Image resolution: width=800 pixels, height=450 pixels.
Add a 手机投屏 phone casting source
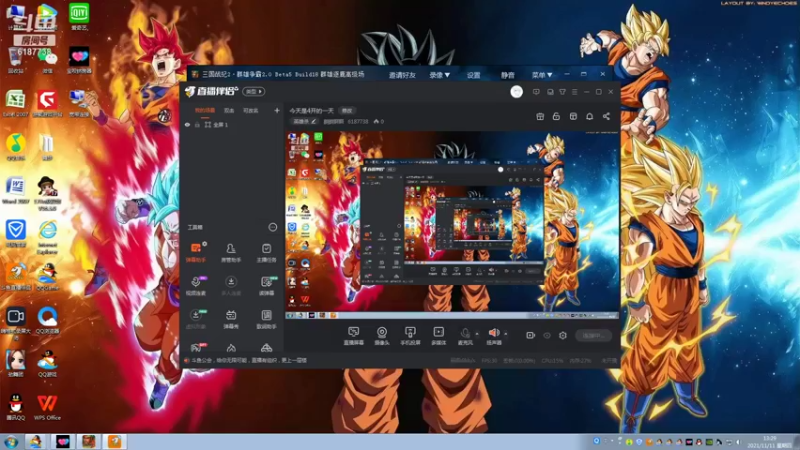(410, 336)
